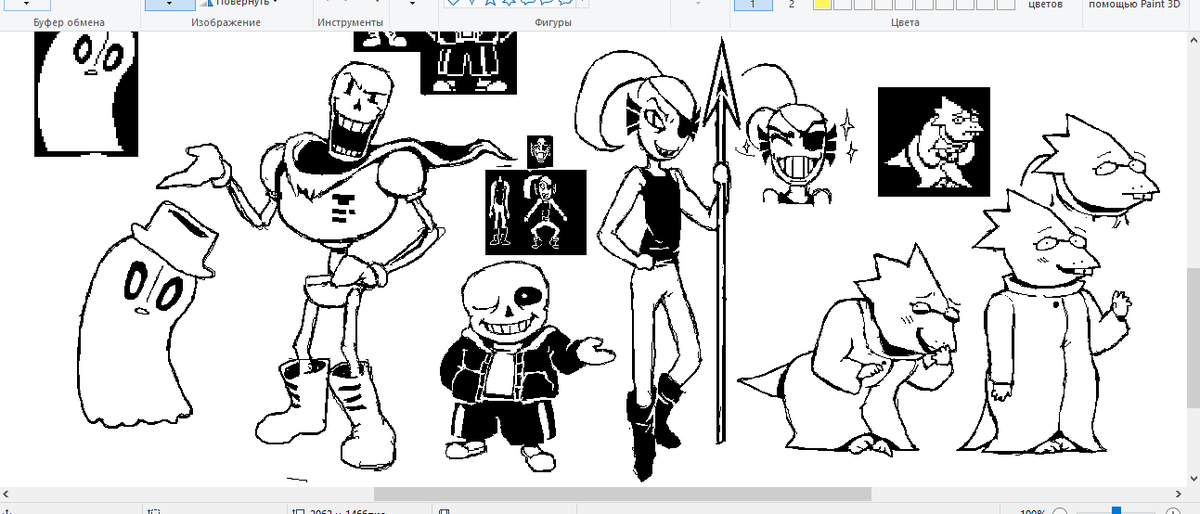
Task: Click the Фигуры group label
Action: 553,22
